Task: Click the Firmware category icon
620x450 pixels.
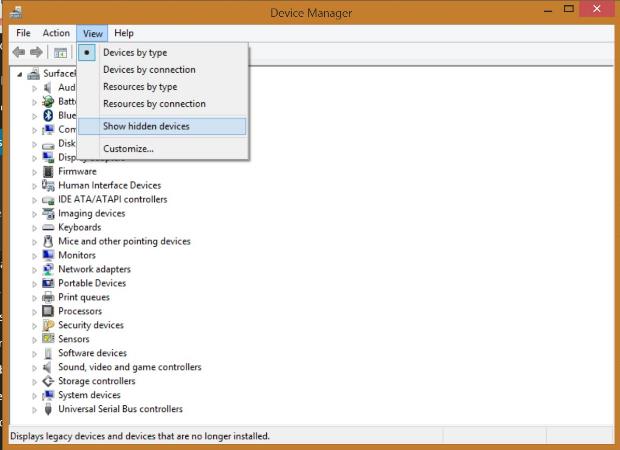Action: point(48,172)
